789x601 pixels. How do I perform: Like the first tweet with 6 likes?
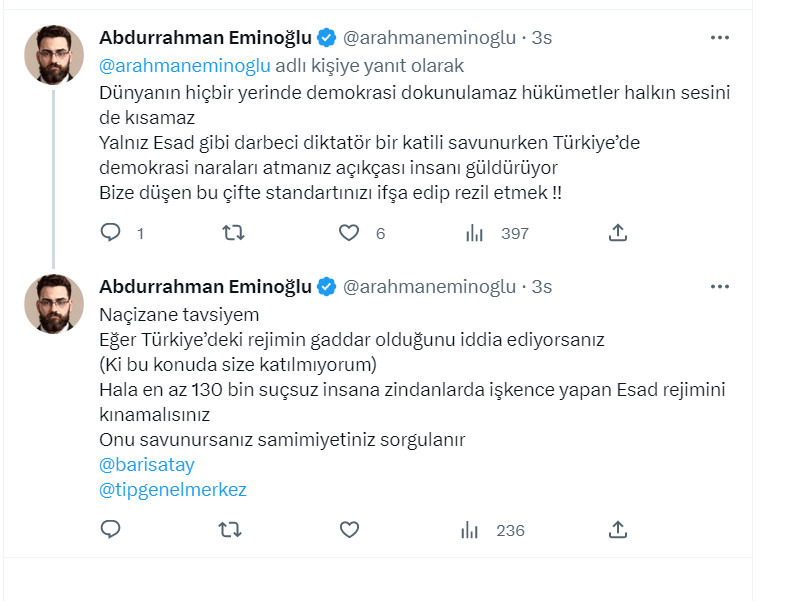348,233
